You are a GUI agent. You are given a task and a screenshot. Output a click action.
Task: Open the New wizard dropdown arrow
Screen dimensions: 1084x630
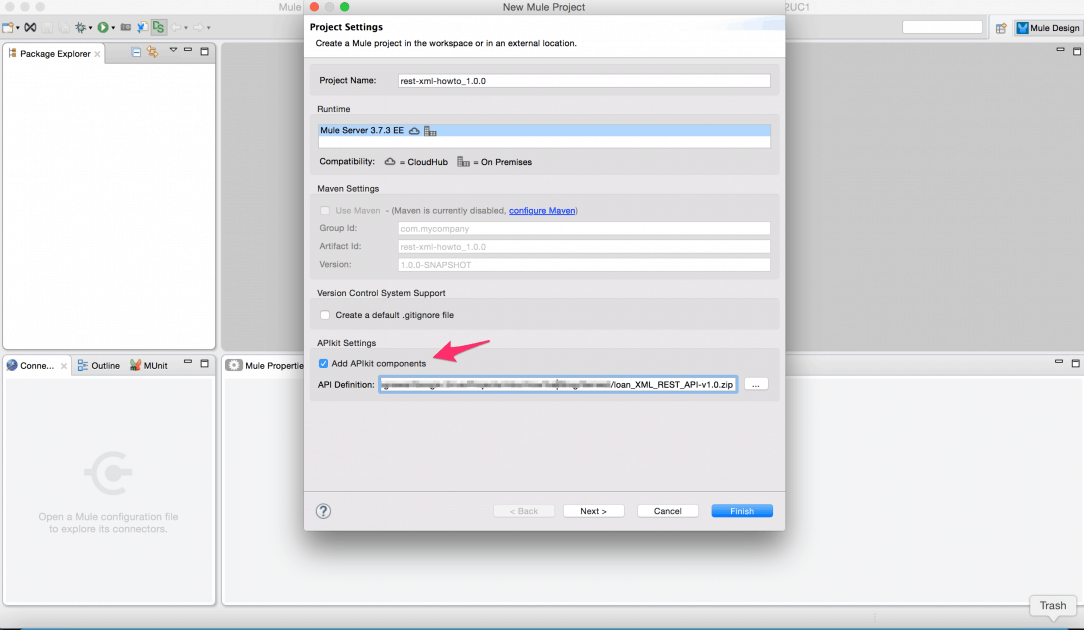(x=17, y=28)
